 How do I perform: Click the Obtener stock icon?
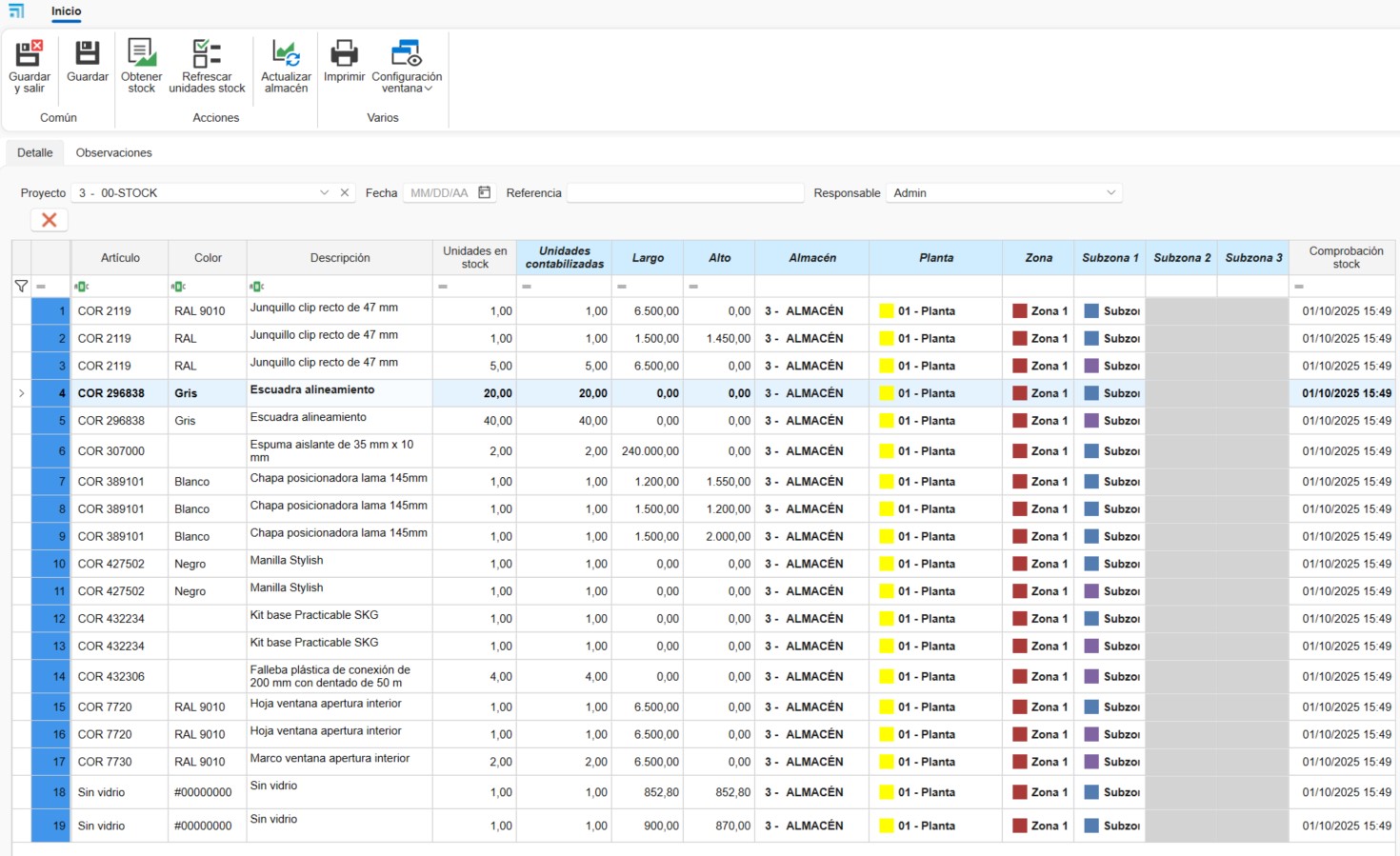[x=141, y=54]
